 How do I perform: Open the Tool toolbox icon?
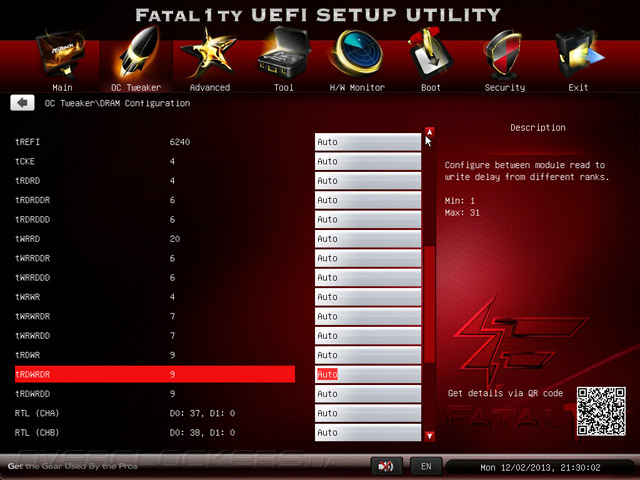[284, 53]
